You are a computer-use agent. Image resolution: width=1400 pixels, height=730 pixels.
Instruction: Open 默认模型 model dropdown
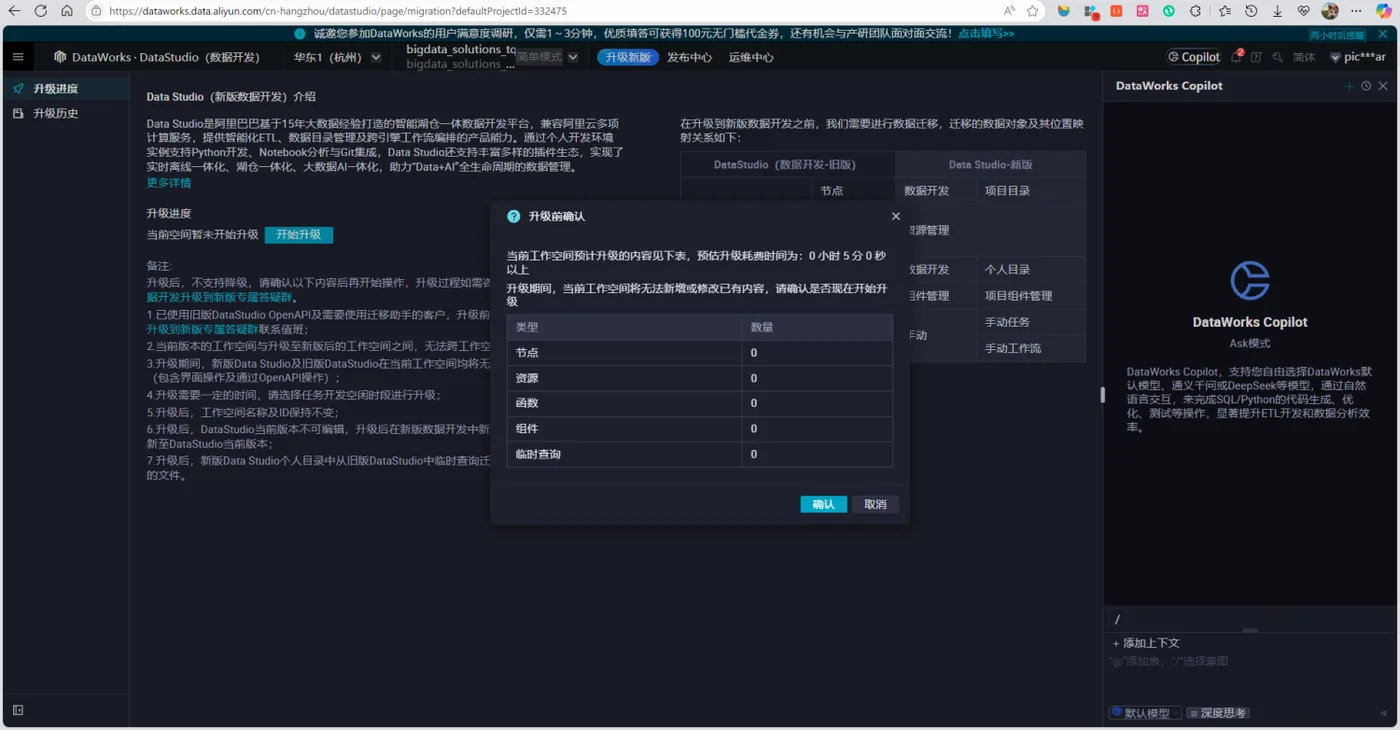[1145, 713]
